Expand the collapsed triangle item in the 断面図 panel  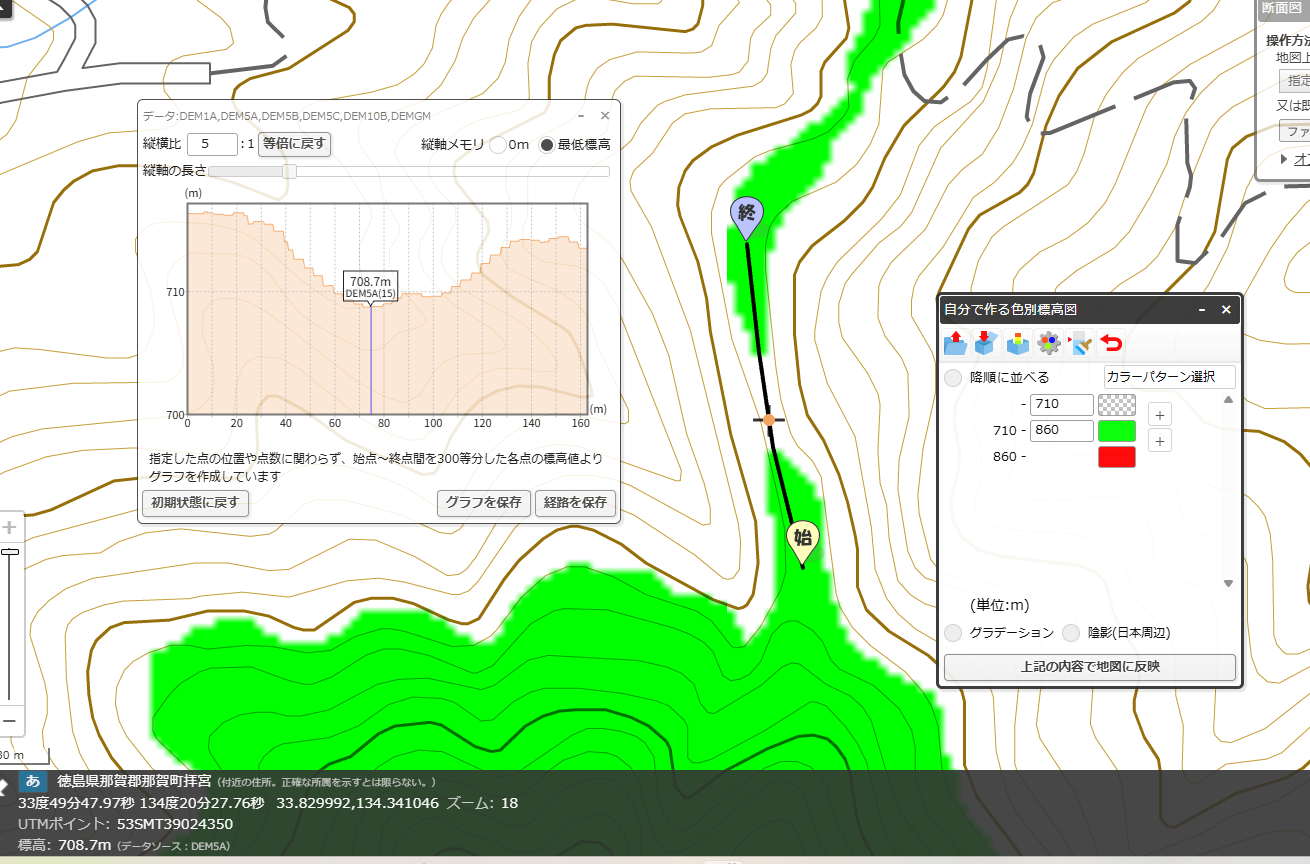tap(1285, 159)
